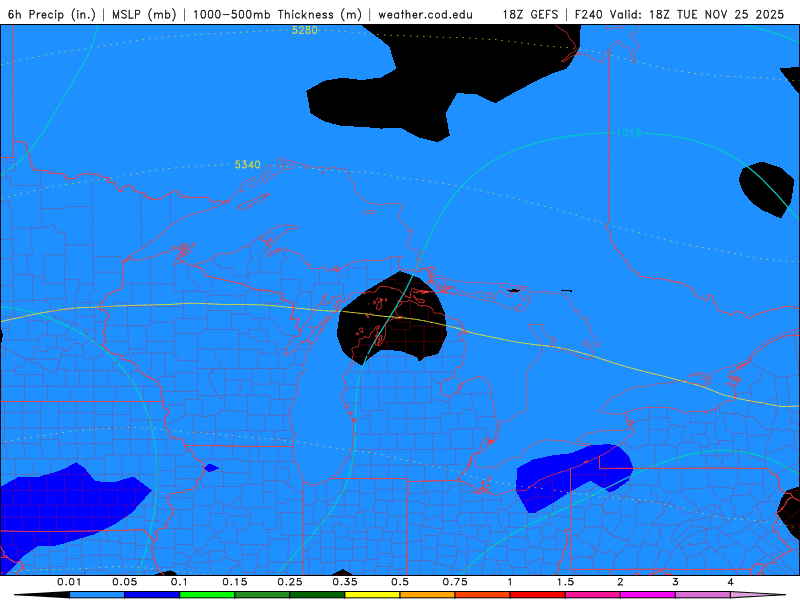Click the 0.05 legend value
800x600 pixels.
point(124,582)
